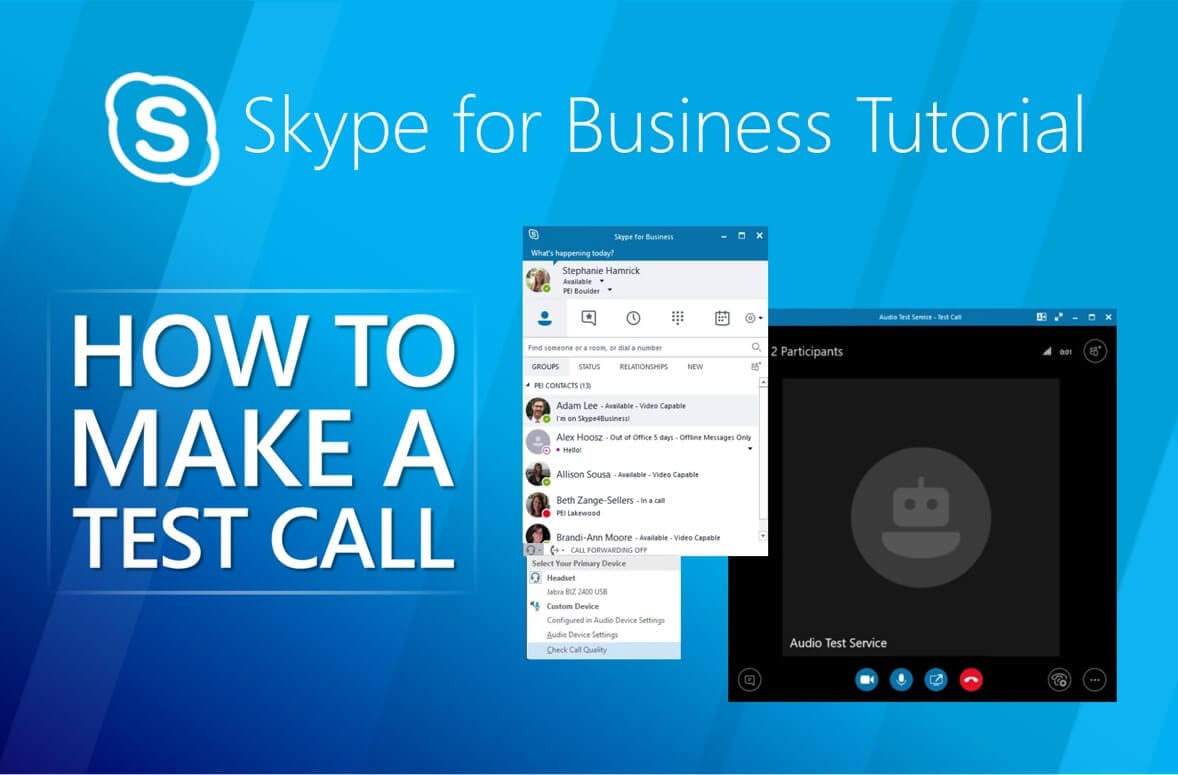Click the robot avatar in the call
Image resolution: width=1178 pixels, height=775 pixels.
[920, 517]
